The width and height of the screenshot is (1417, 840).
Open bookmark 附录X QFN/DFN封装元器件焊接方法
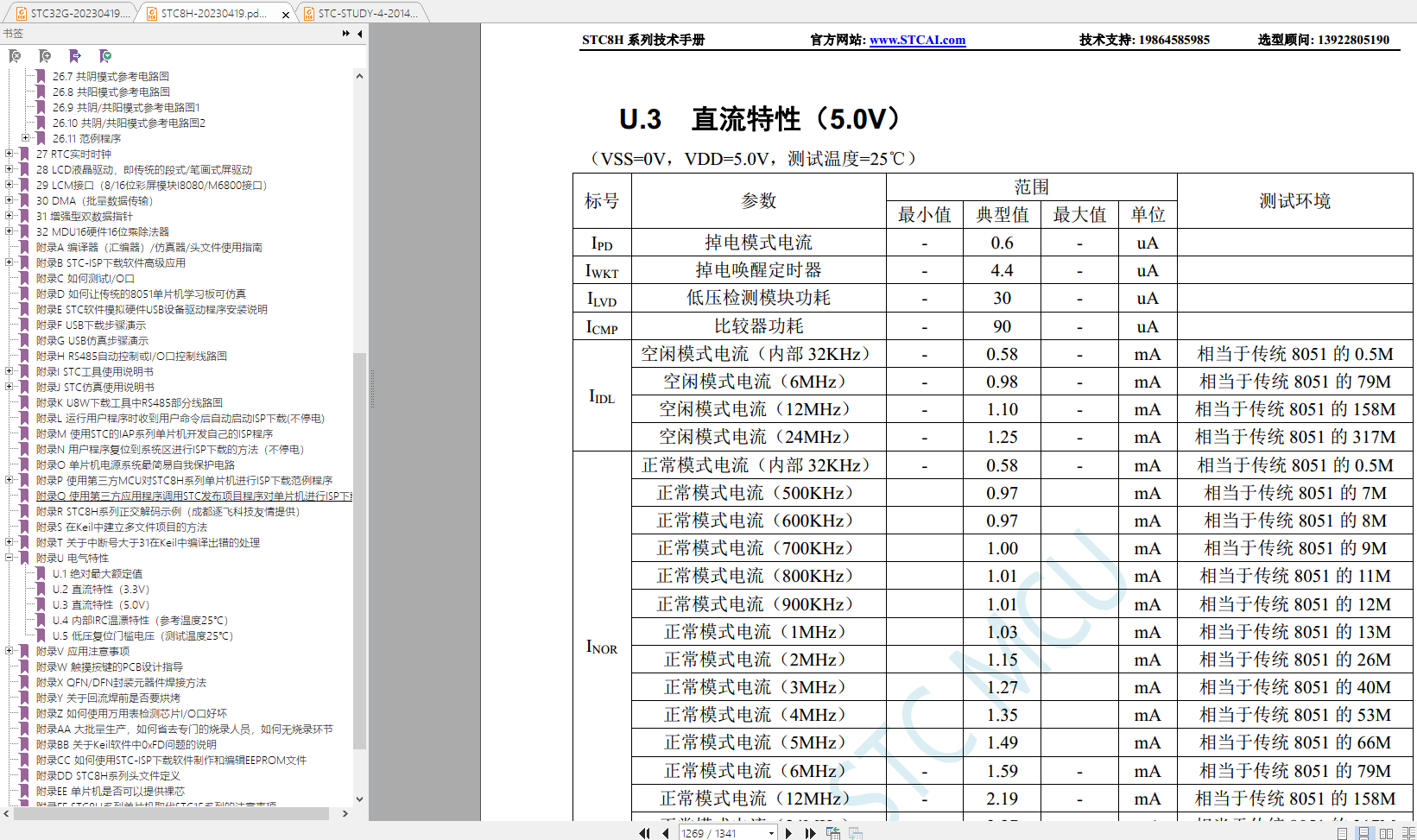coord(121,682)
